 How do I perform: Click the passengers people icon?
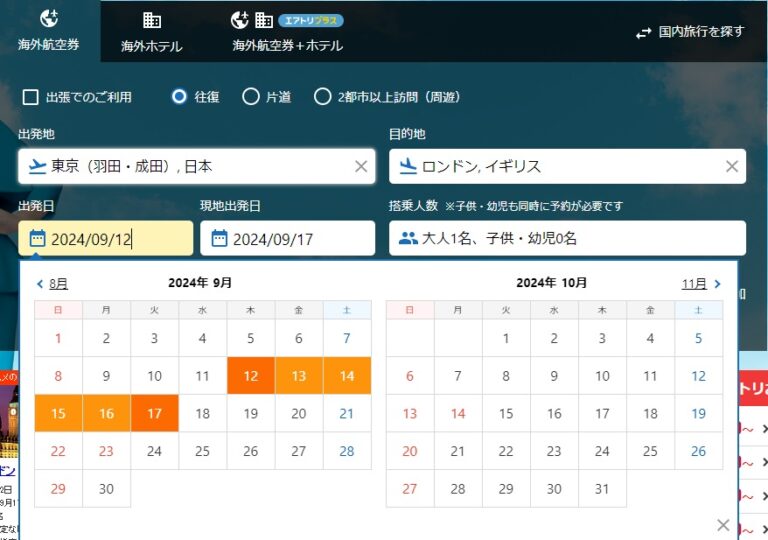point(408,239)
